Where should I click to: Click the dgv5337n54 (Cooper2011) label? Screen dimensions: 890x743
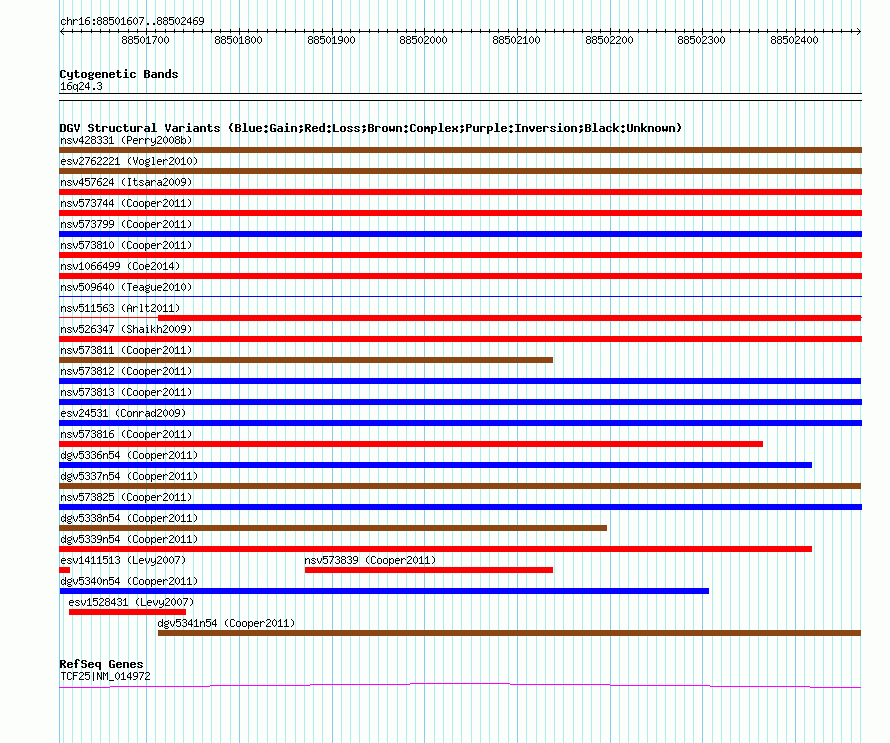tap(129, 476)
